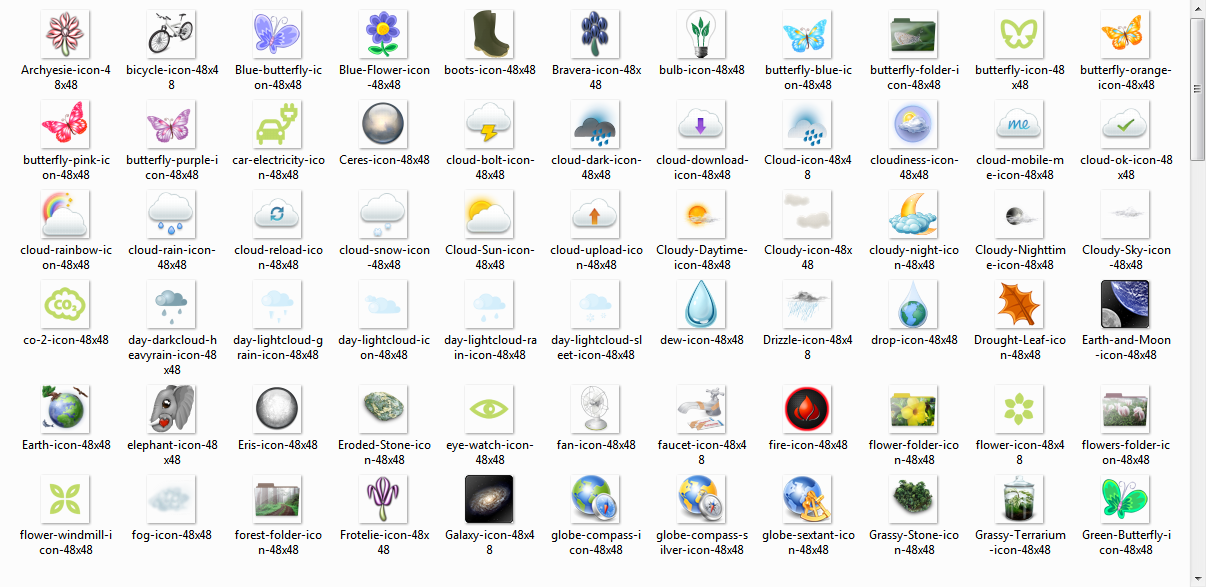Click the globe-compass-silver icon
Screen dimensions: 1206x587
[x=702, y=500]
